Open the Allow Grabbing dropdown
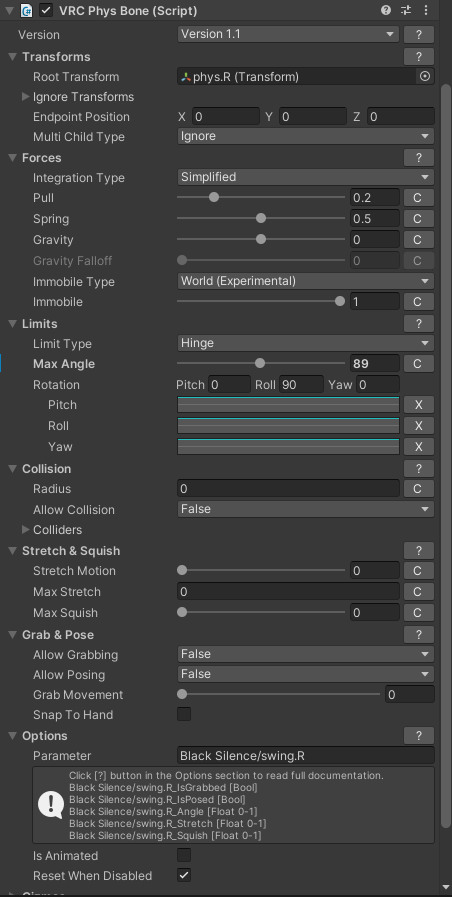Image resolution: width=452 pixels, height=897 pixels. pos(306,654)
